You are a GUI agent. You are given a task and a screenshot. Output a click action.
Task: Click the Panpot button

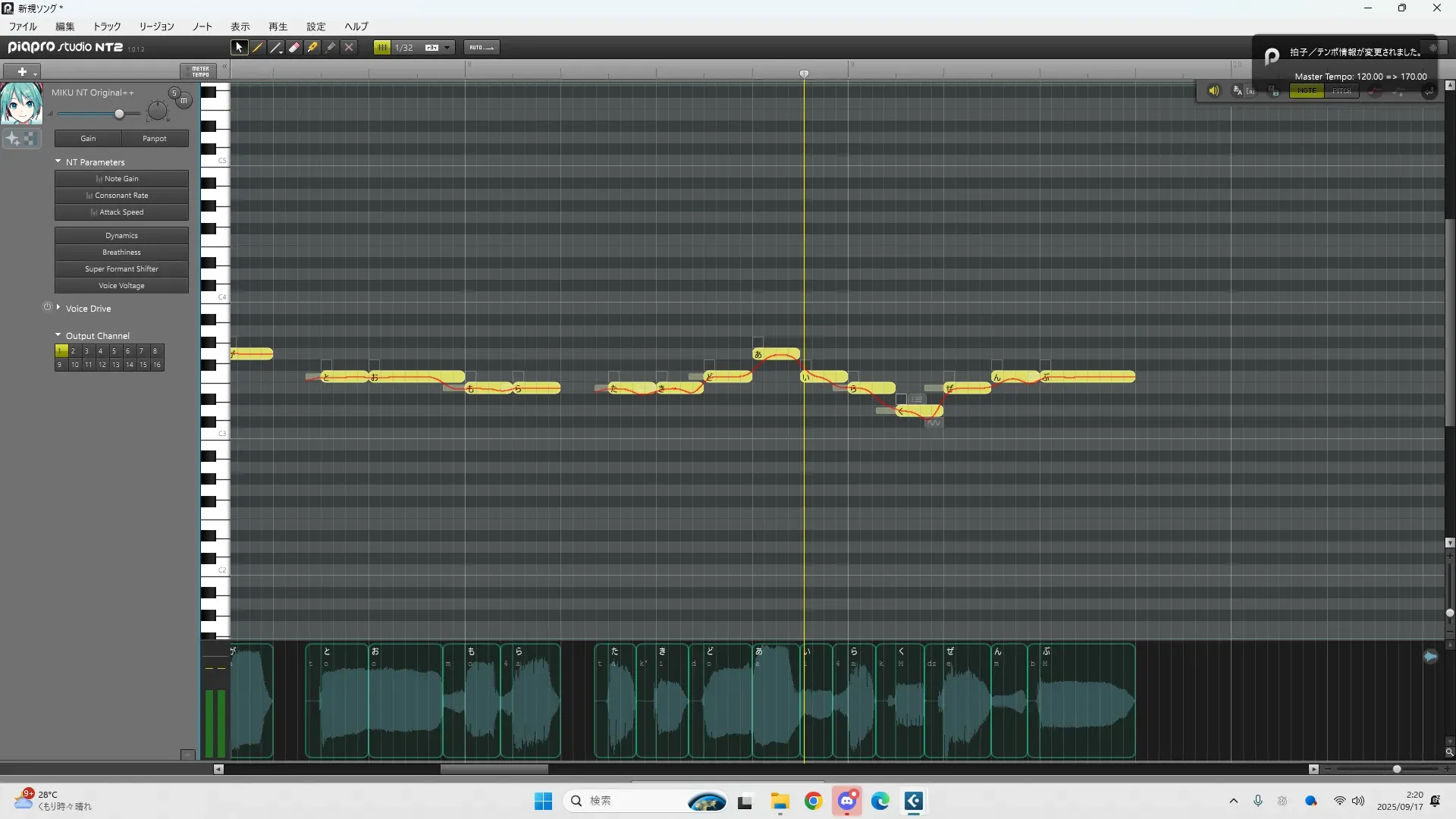coord(155,139)
